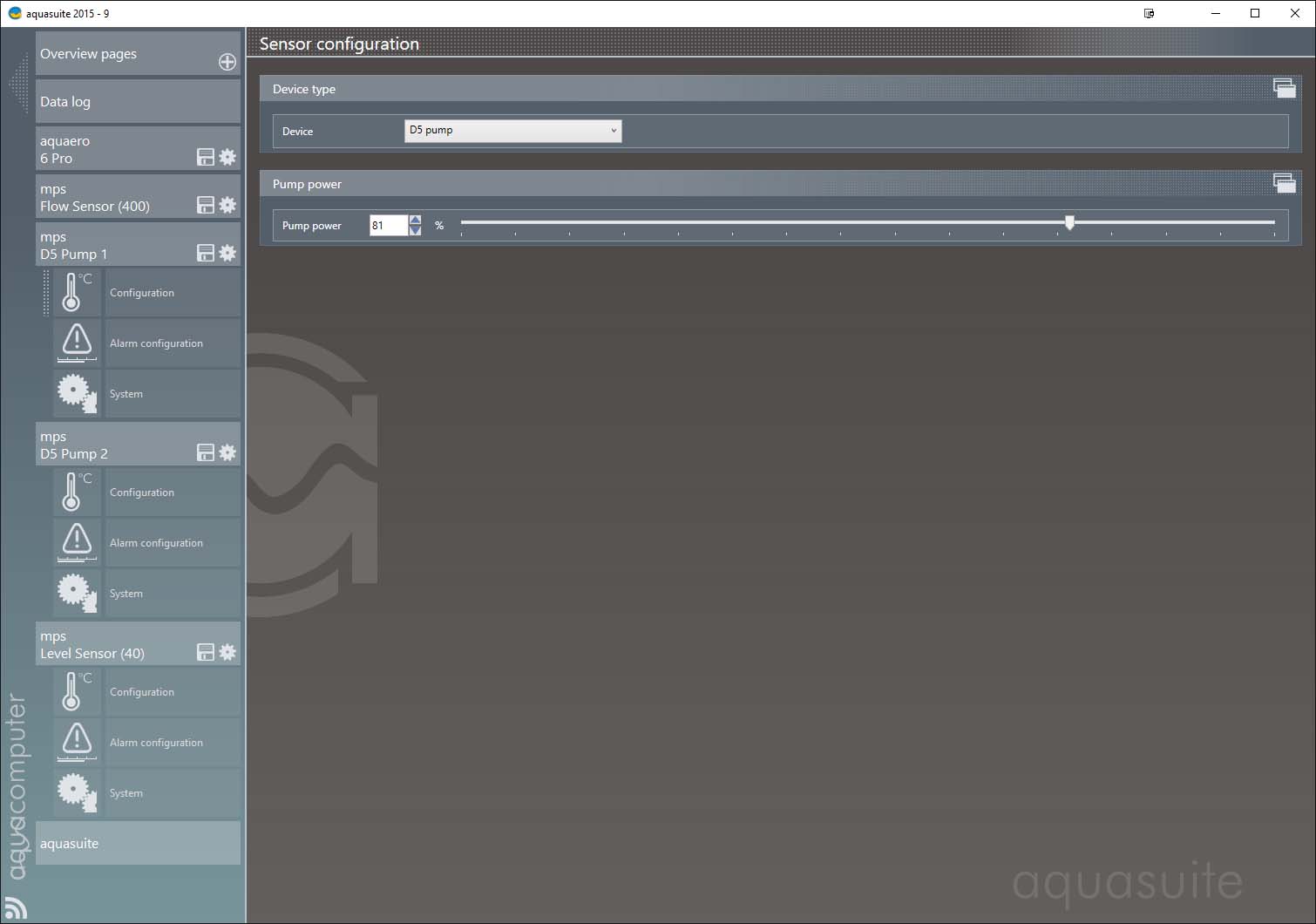Click alarm warning icon under D5 Pump 2
Viewport: 1316px width, 924px height.
pos(77,543)
